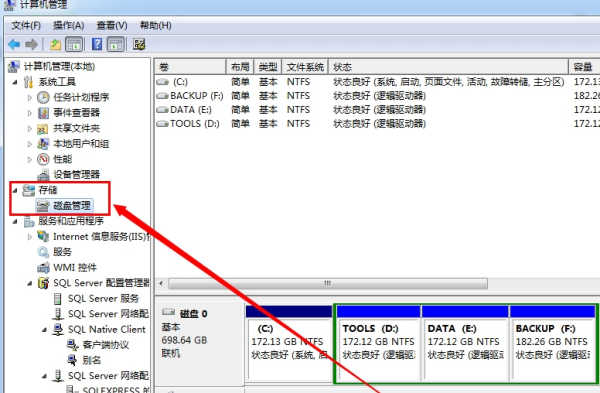Viewport: 600px width, 393px height.
Task: Click the drive icon of the (C:) volume row
Action: [x=162, y=82]
